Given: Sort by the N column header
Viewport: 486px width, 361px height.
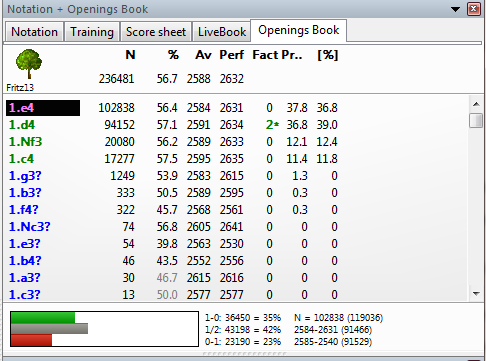Looking at the screenshot, I should 130,55.
